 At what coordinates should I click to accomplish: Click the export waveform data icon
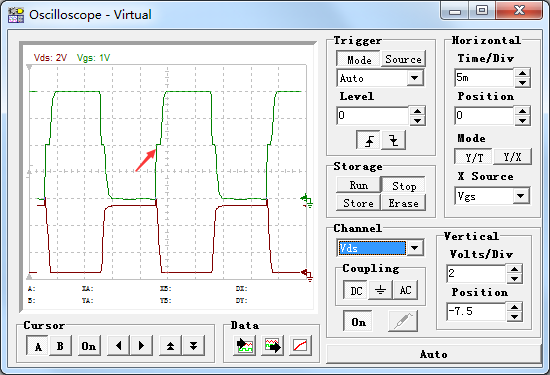point(273,346)
